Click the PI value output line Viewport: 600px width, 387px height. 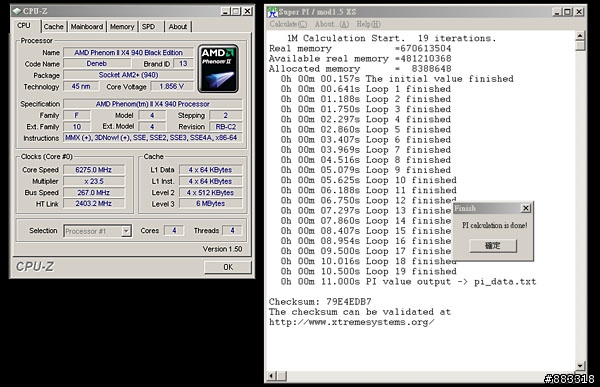click(x=408, y=282)
